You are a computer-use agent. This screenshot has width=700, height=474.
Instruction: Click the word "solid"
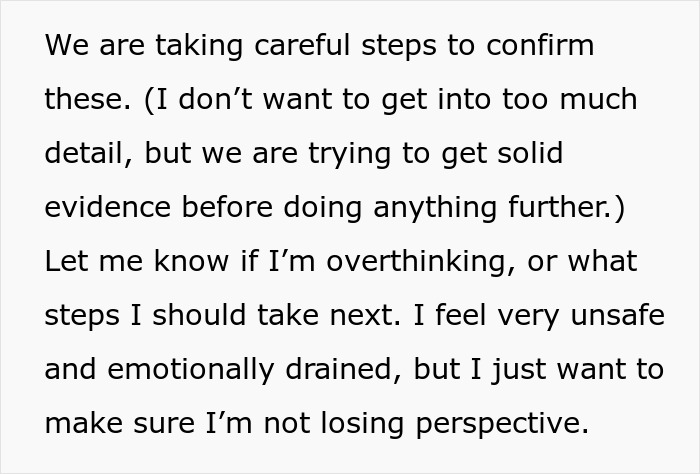pos(530,153)
